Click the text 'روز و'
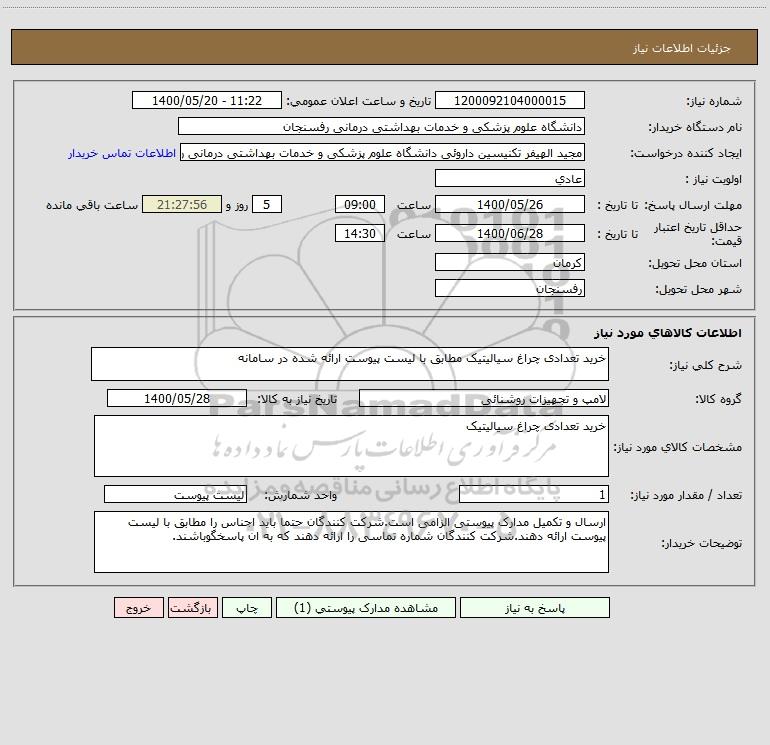This screenshot has height=745, width=770. (x=237, y=205)
